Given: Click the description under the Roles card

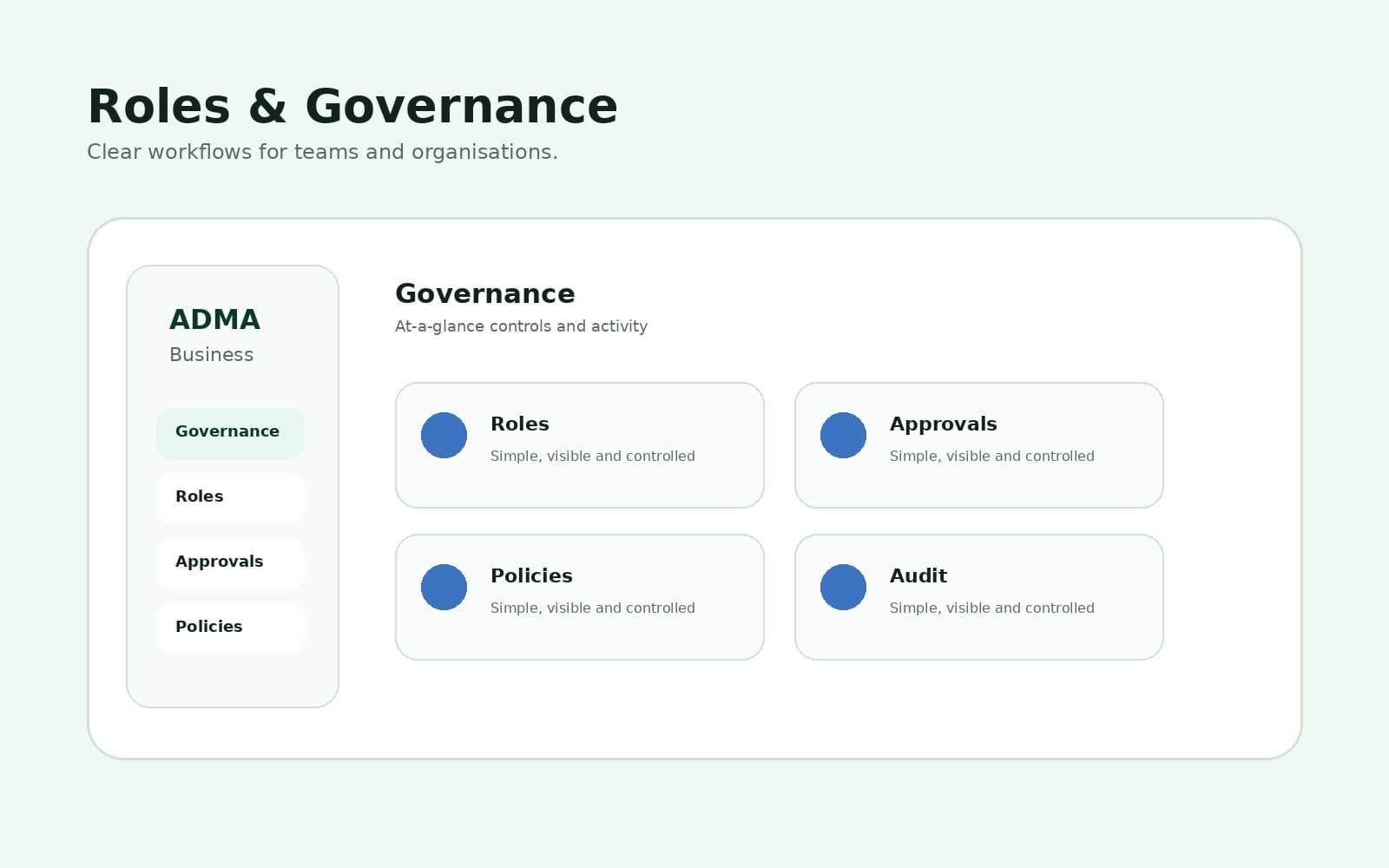Looking at the screenshot, I should [592, 456].
